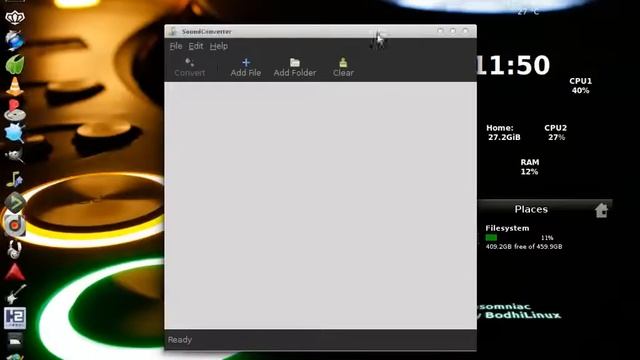
Task: Click the headphones dock icon
Action: pos(15,249)
